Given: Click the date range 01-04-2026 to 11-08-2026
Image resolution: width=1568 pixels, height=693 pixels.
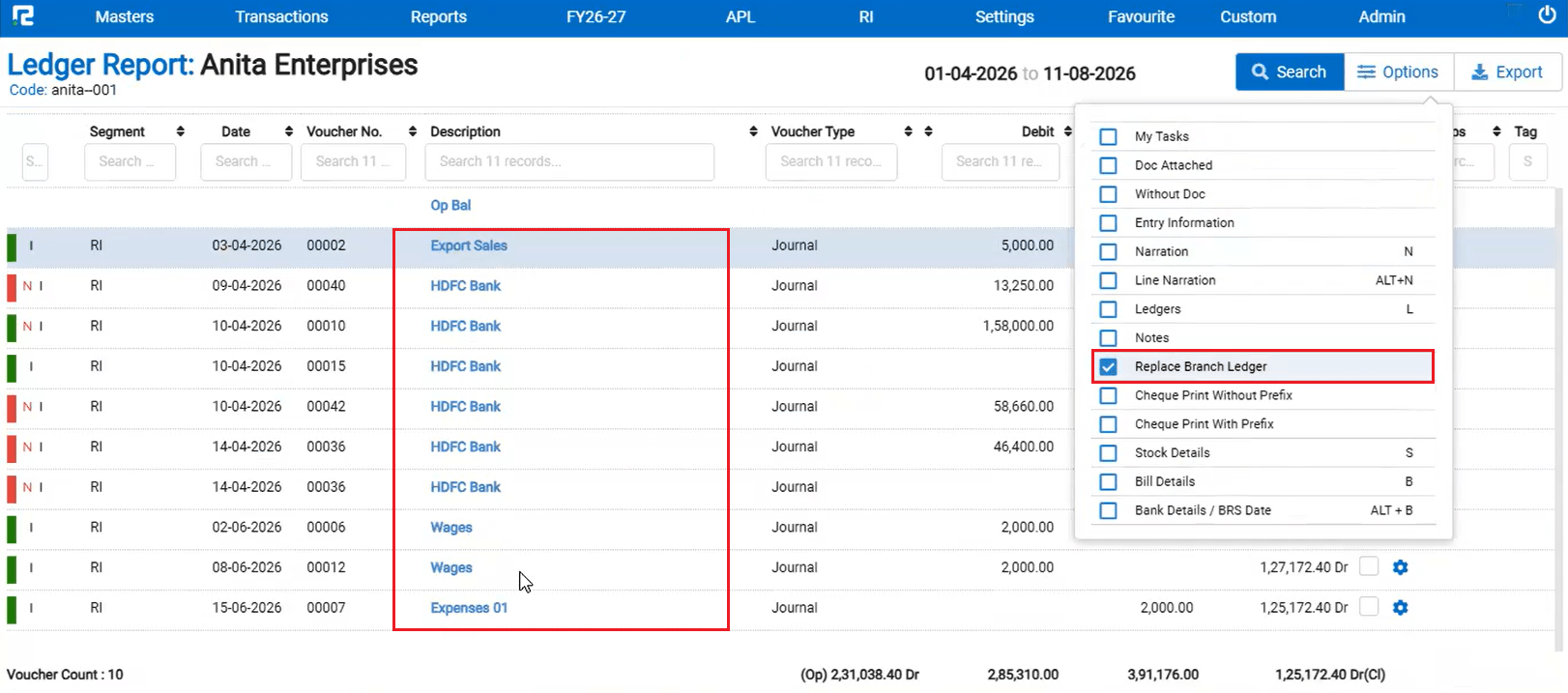Looking at the screenshot, I should [x=1030, y=73].
